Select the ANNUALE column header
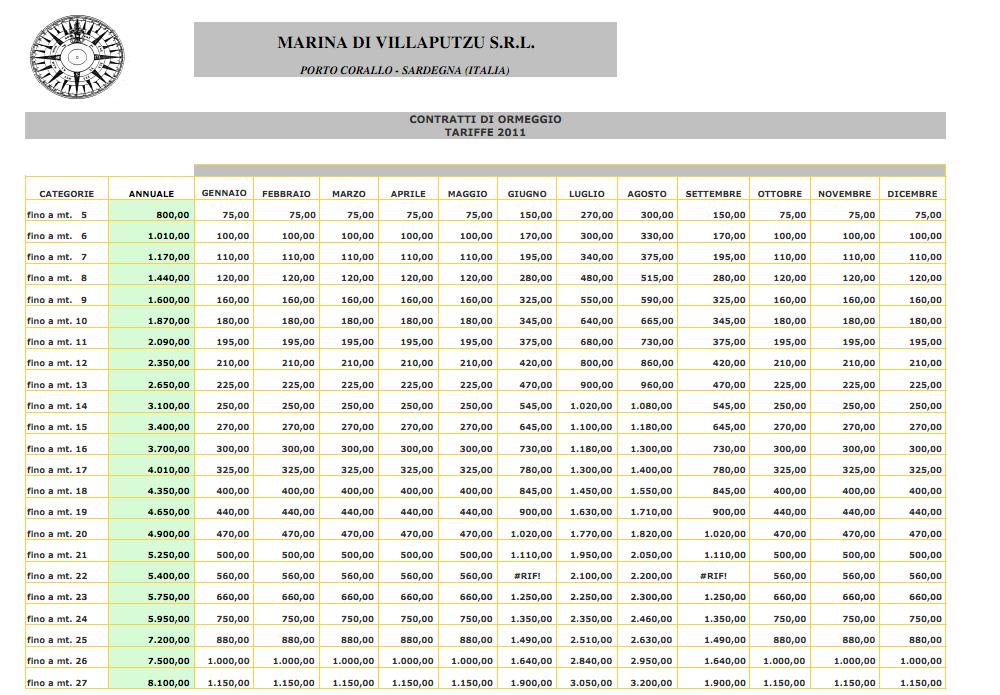This screenshot has width=1000, height=695. 151,194
